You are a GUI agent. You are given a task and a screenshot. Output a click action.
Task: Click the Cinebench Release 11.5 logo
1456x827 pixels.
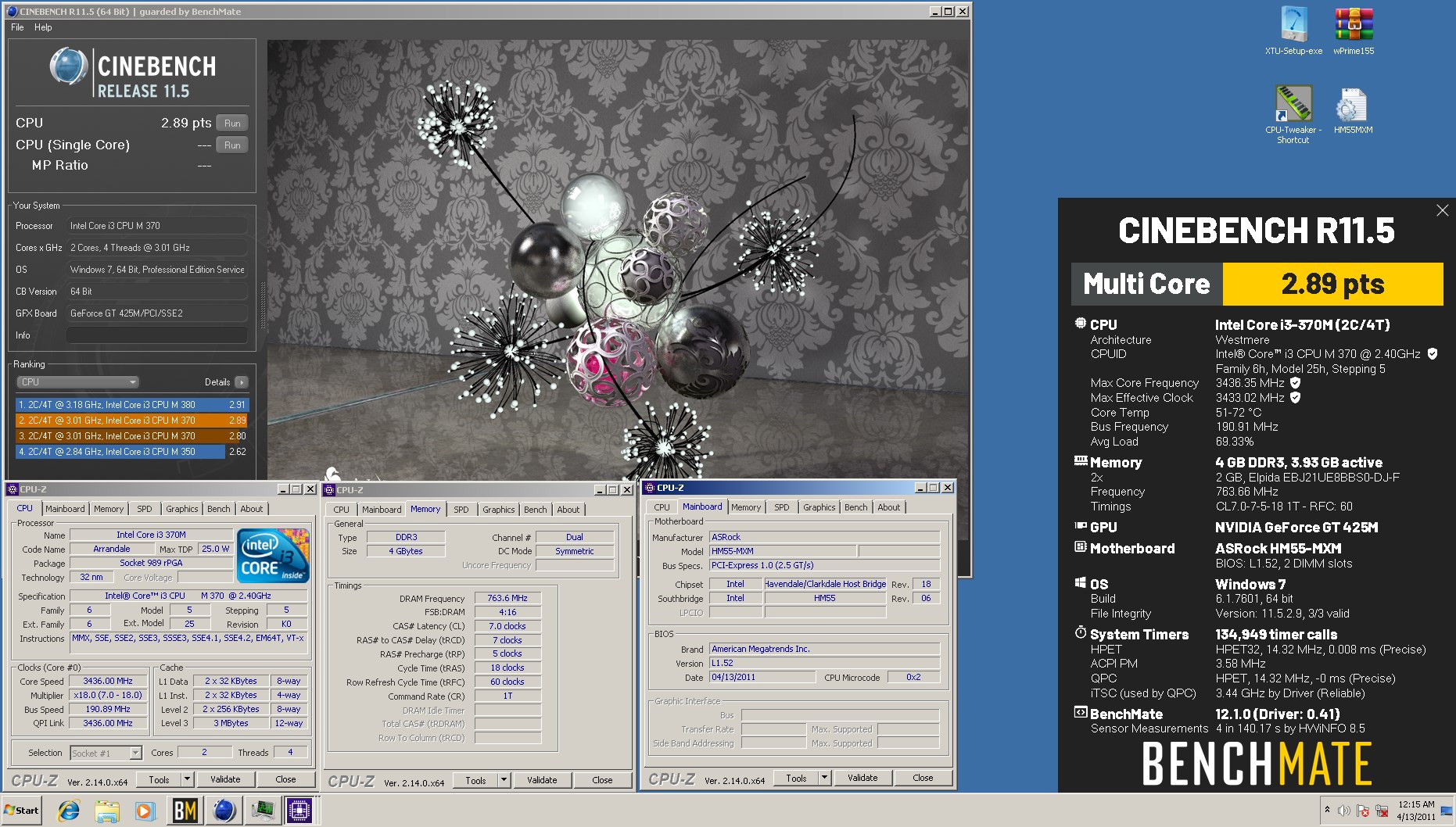[x=132, y=73]
